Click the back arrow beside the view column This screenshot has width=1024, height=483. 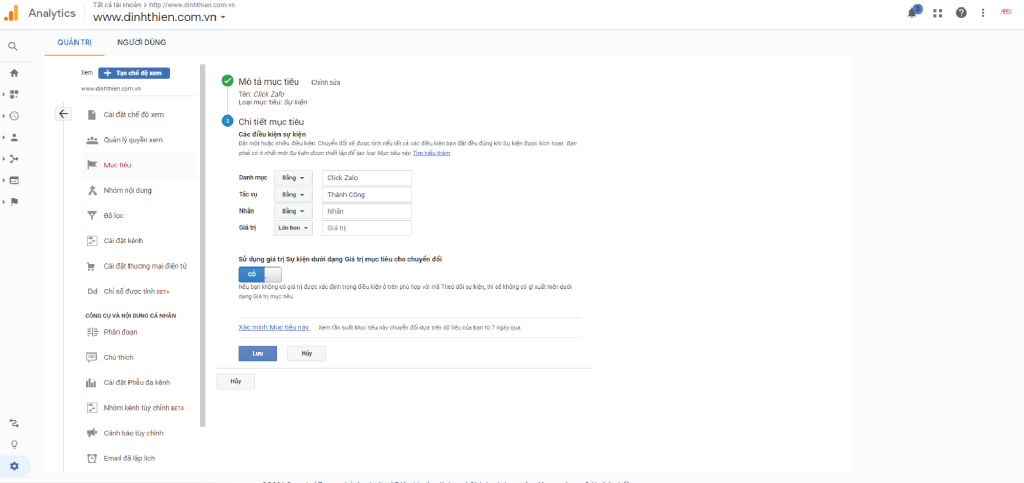pyautogui.click(x=63, y=114)
